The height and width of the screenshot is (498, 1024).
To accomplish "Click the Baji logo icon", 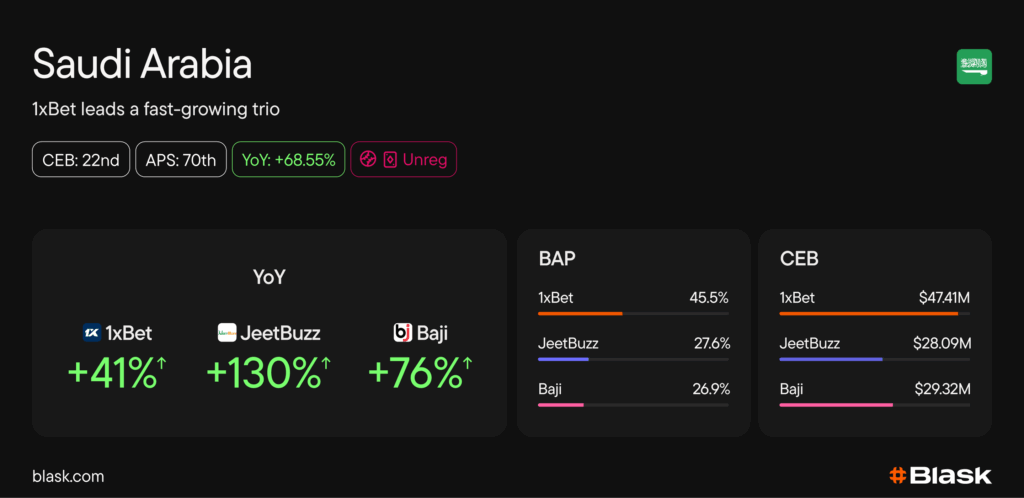I will pos(403,332).
